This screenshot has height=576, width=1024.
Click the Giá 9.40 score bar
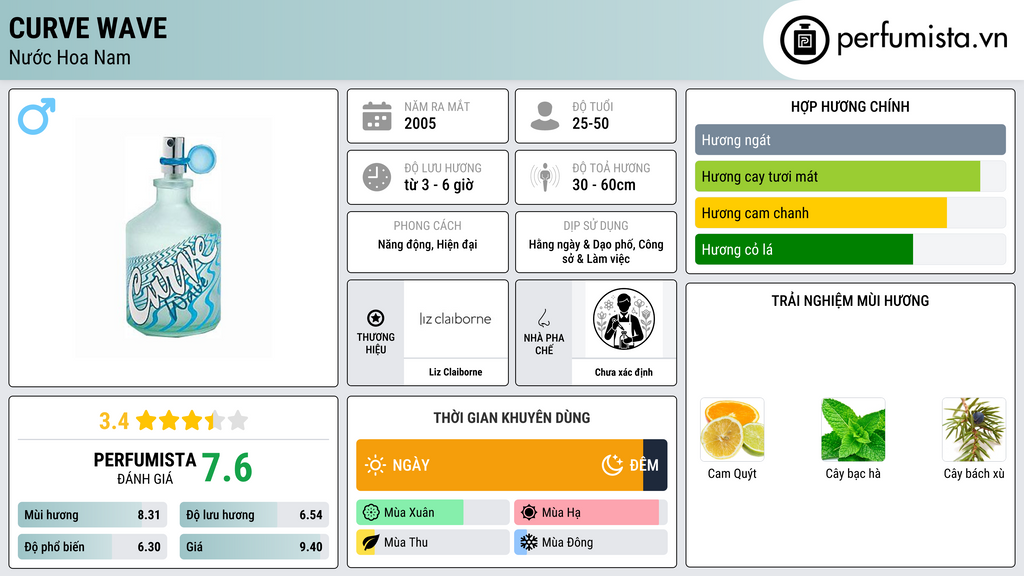[254, 547]
